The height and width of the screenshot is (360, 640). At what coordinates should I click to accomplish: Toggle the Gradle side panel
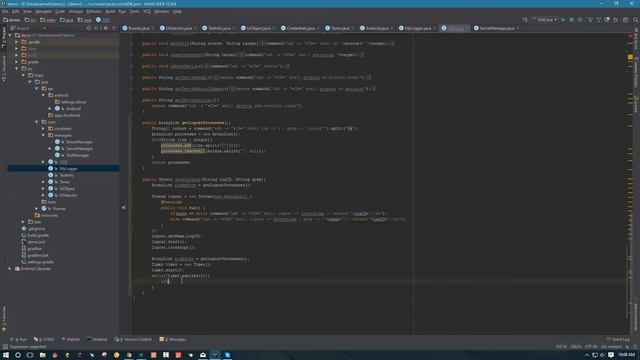636,104
